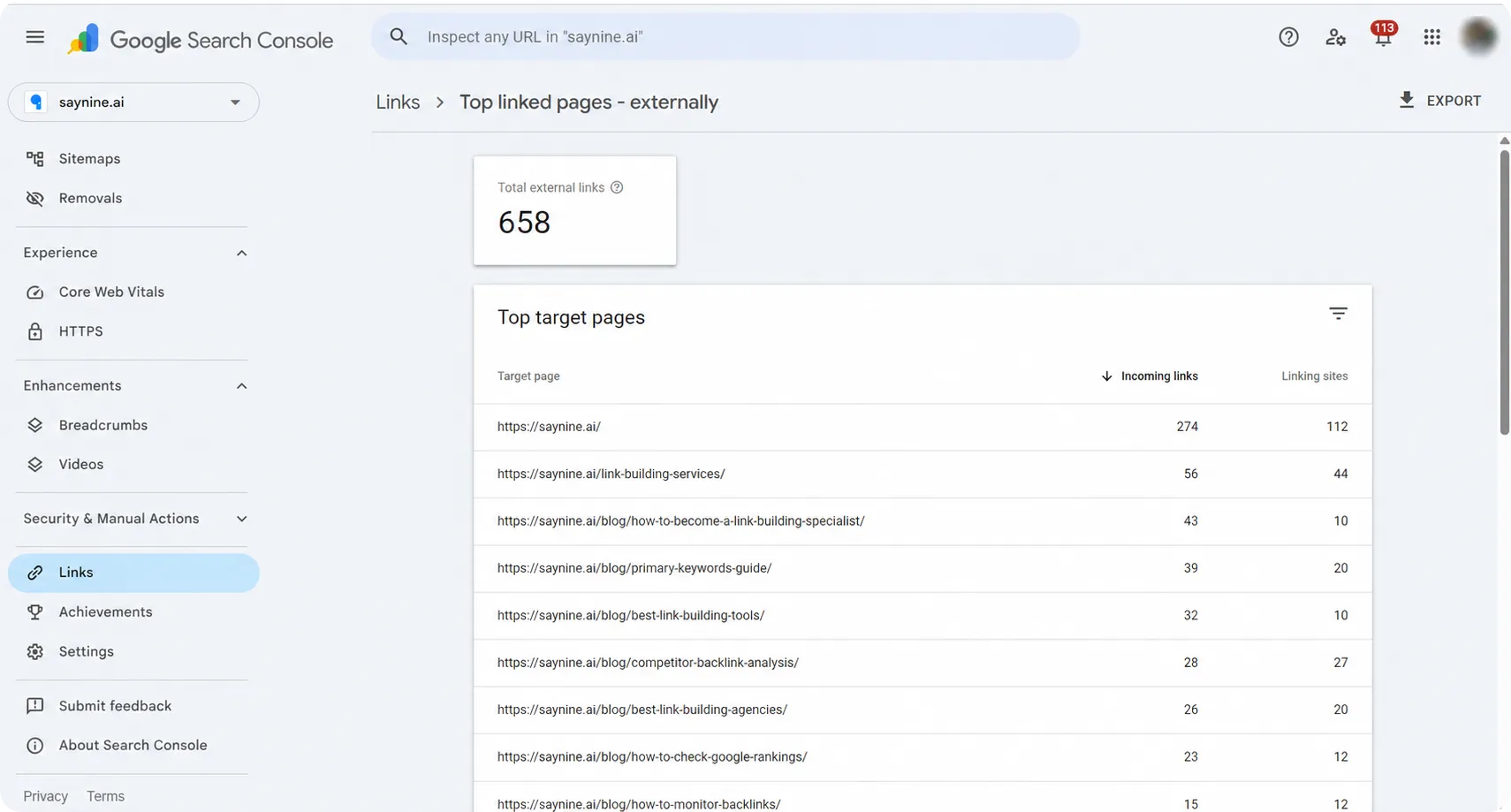
Task: Click the Google Search Console logo
Action: tap(201, 40)
